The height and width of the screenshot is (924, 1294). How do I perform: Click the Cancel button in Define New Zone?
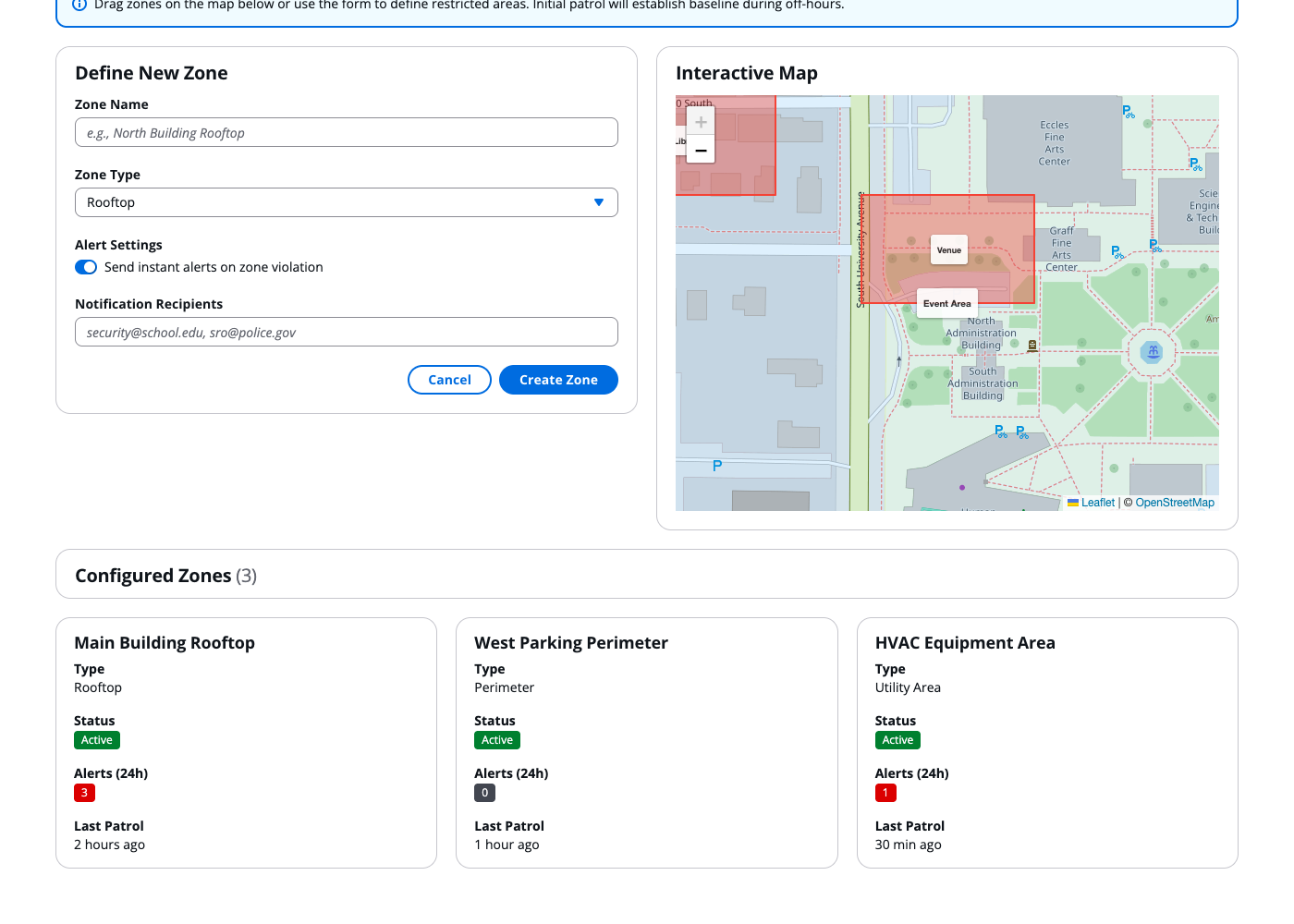coord(449,380)
